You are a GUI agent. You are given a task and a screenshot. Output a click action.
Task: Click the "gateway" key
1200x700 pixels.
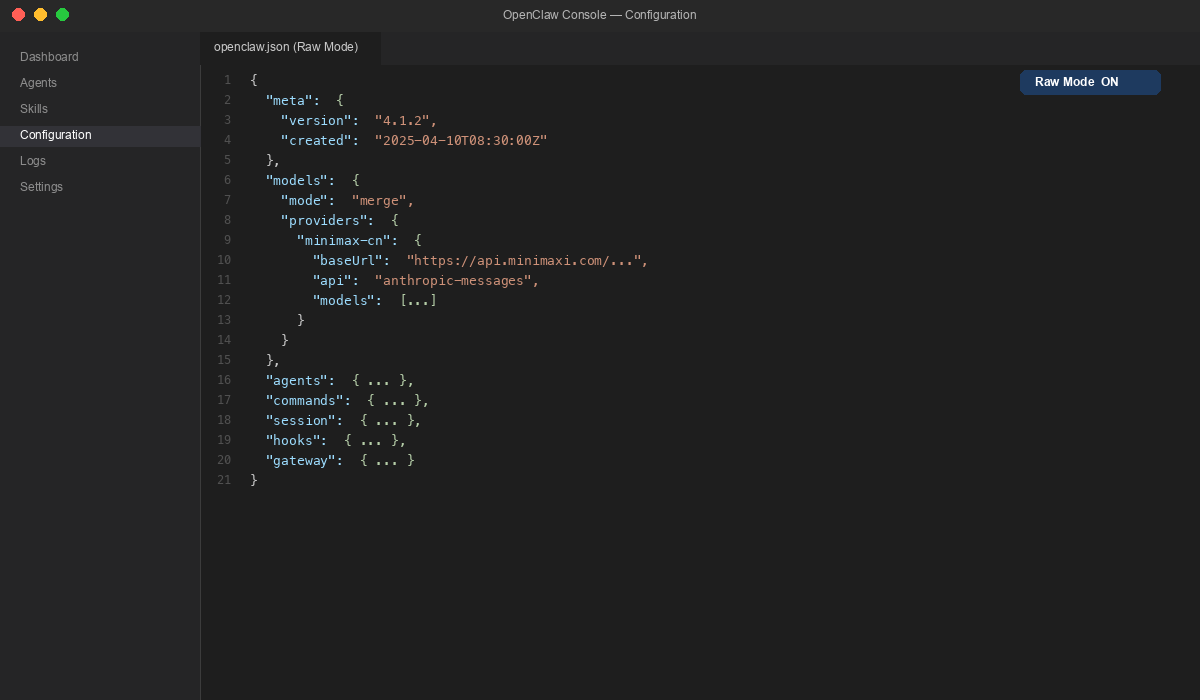tap(301, 460)
